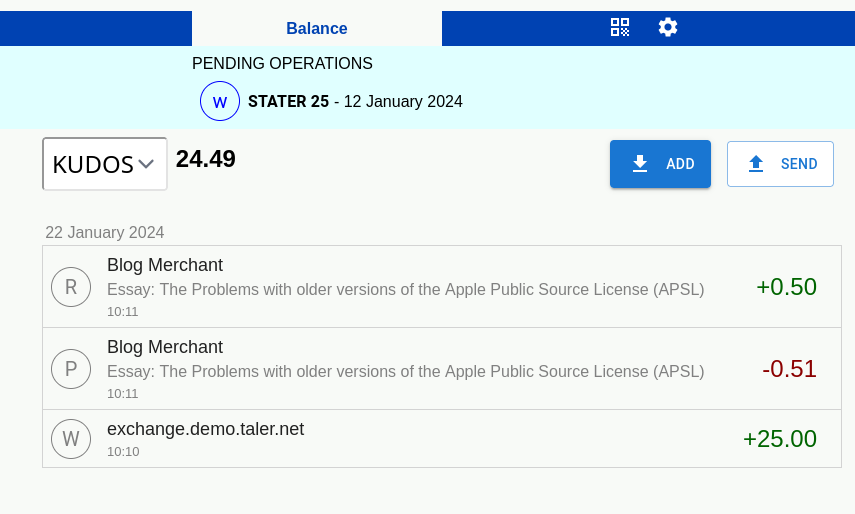Open the +0.50 Blog Merchant refund transaction

[405, 287]
